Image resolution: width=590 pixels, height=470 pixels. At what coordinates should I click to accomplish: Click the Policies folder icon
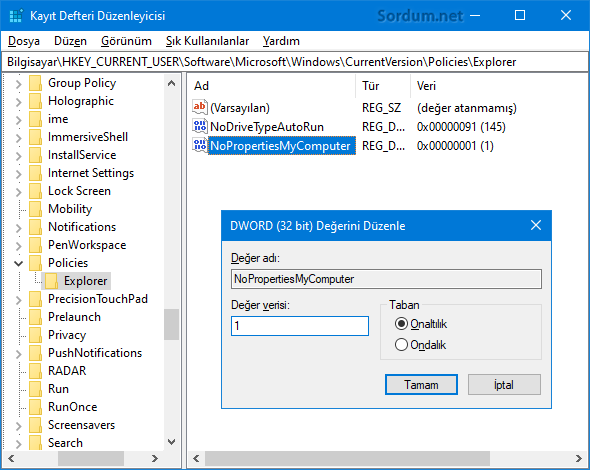click(35, 263)
